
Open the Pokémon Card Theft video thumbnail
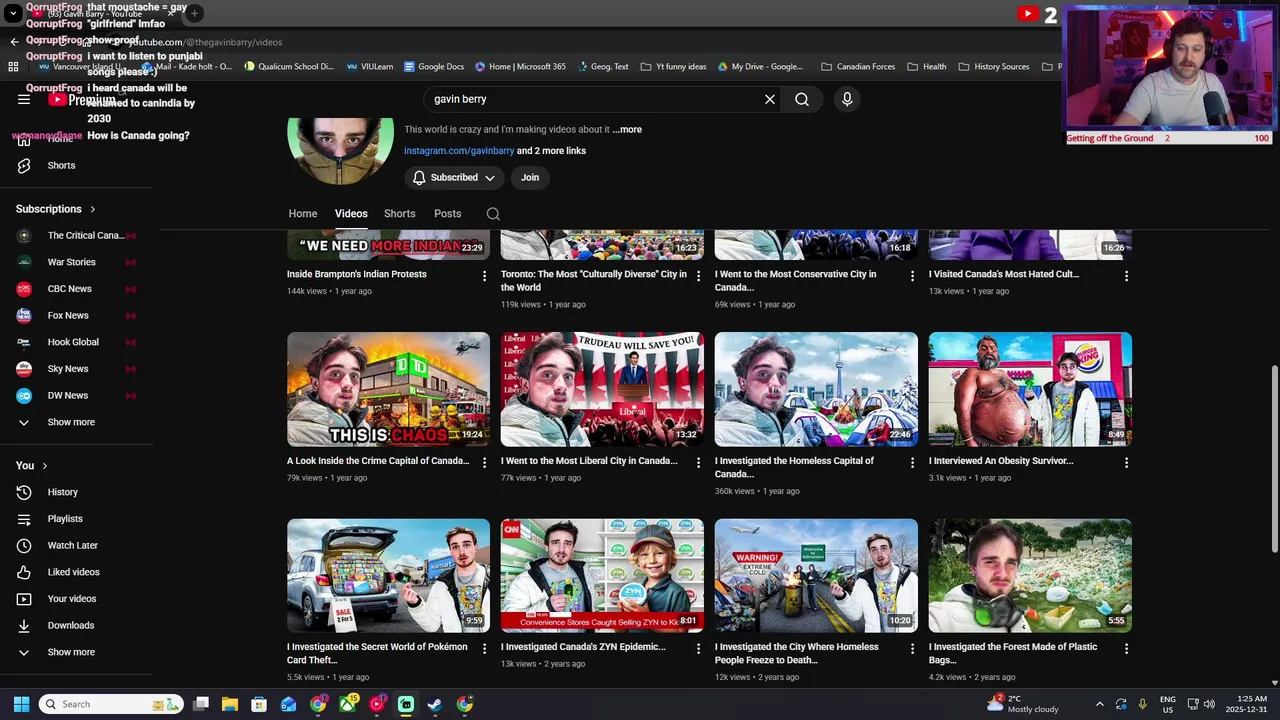tap(388, 575)
